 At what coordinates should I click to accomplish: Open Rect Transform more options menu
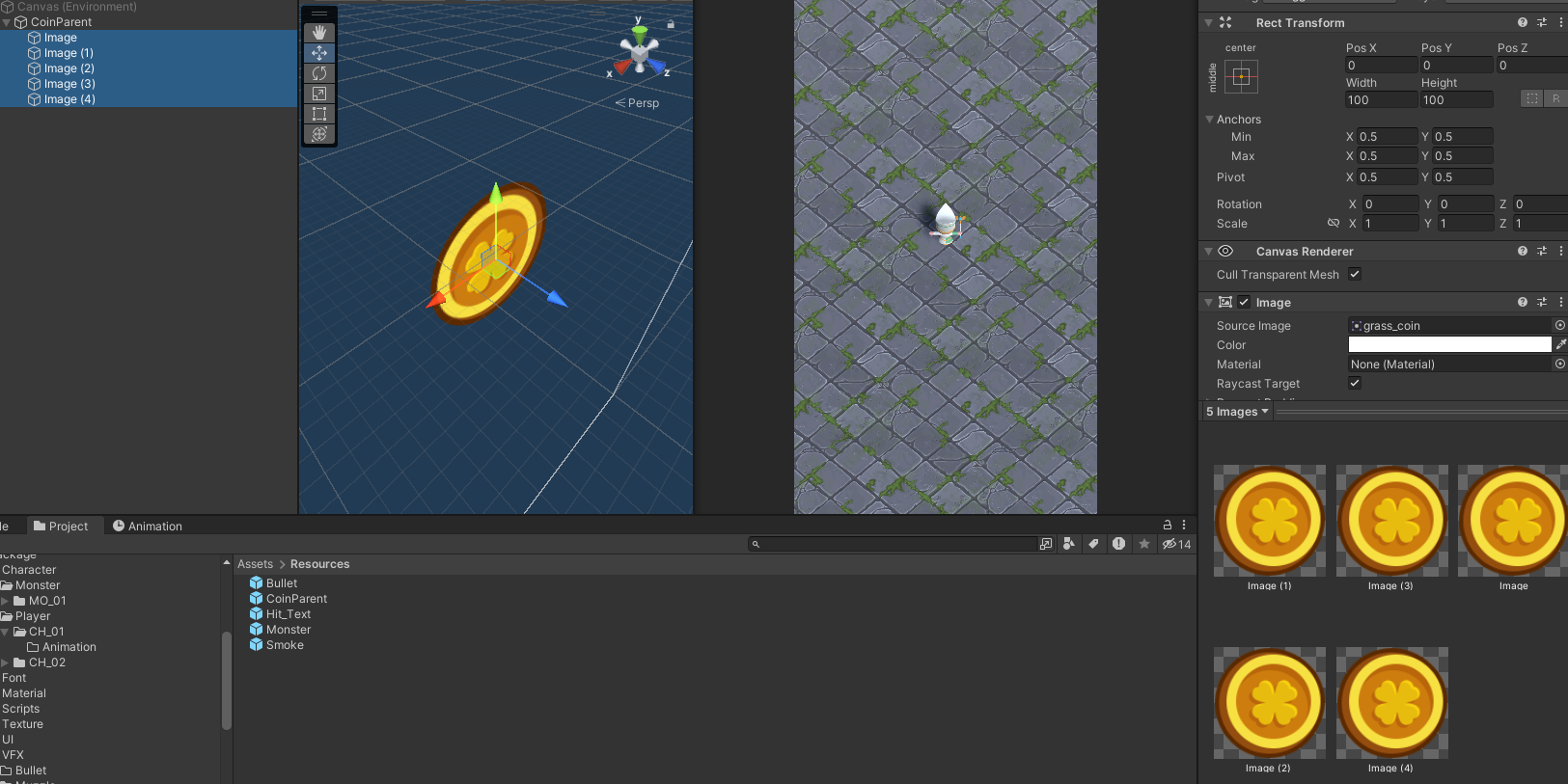coord(1561,22)
